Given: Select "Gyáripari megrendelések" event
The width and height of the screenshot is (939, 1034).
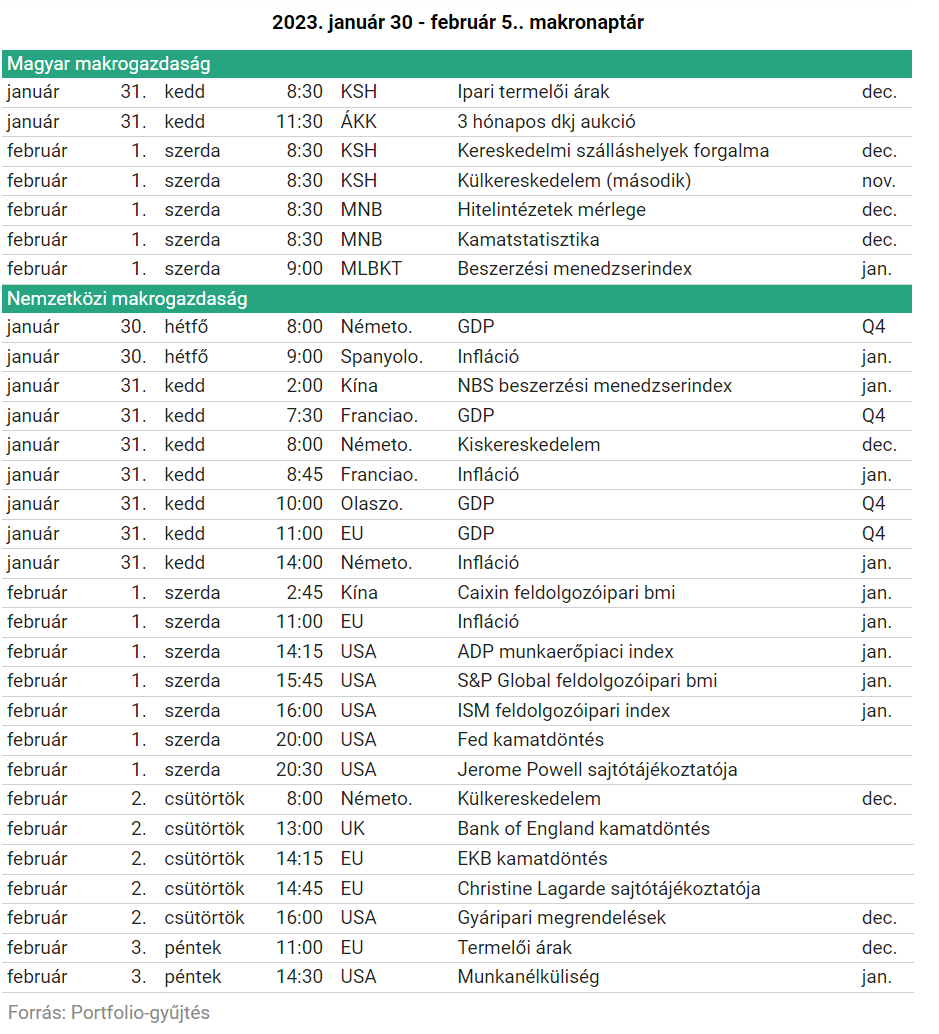Looking at the screenshot, I should click(x=561, y=918).
